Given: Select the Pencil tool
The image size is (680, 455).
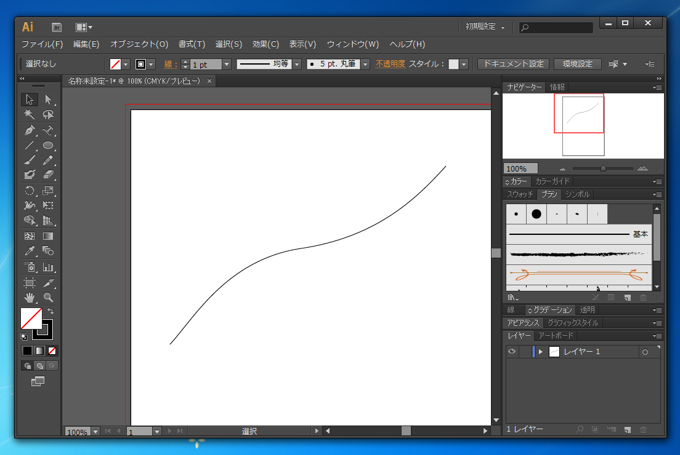Looking at the screenshot, I should coord(48,160).
